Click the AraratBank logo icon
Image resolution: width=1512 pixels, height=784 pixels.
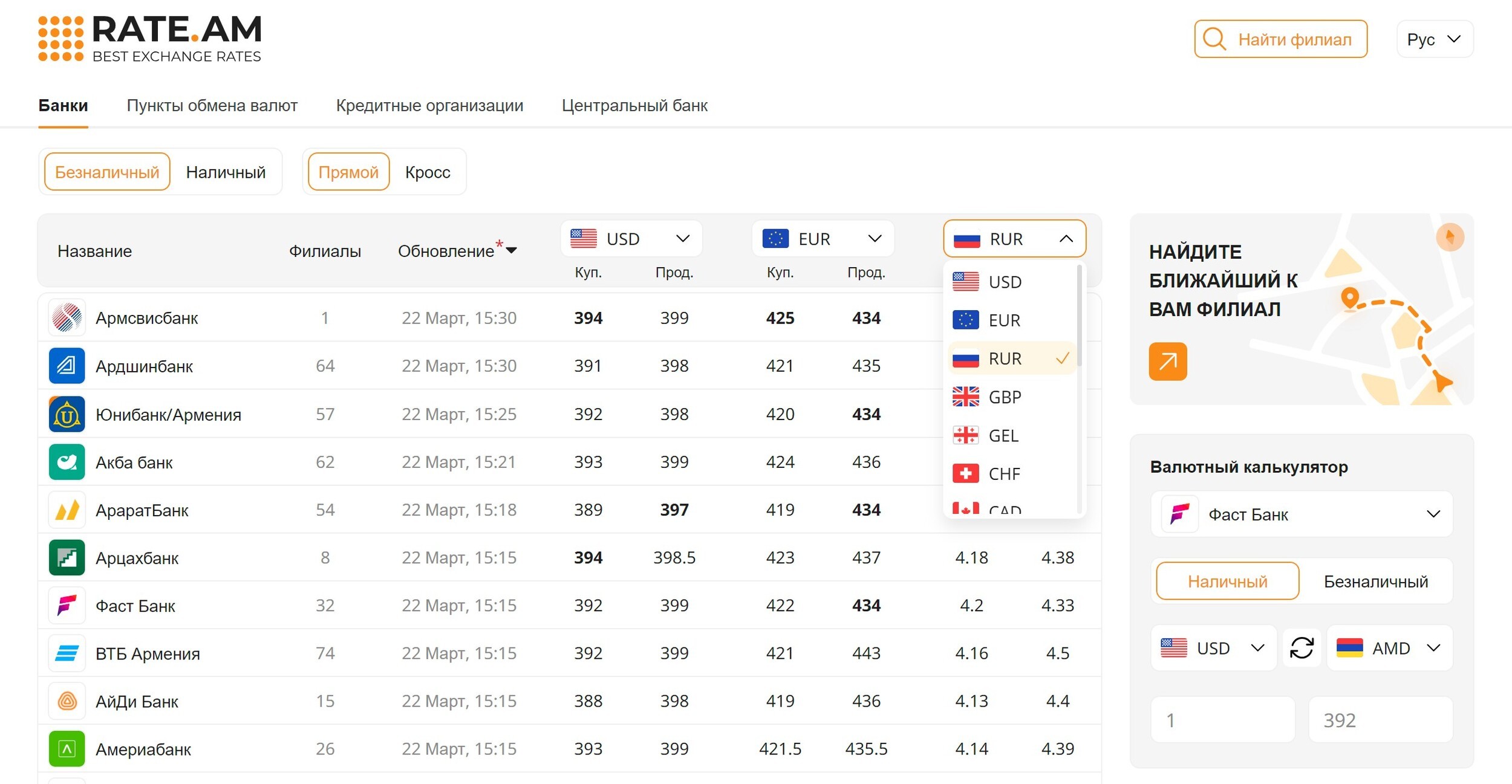pyautogui.click(x=67, y=510)
